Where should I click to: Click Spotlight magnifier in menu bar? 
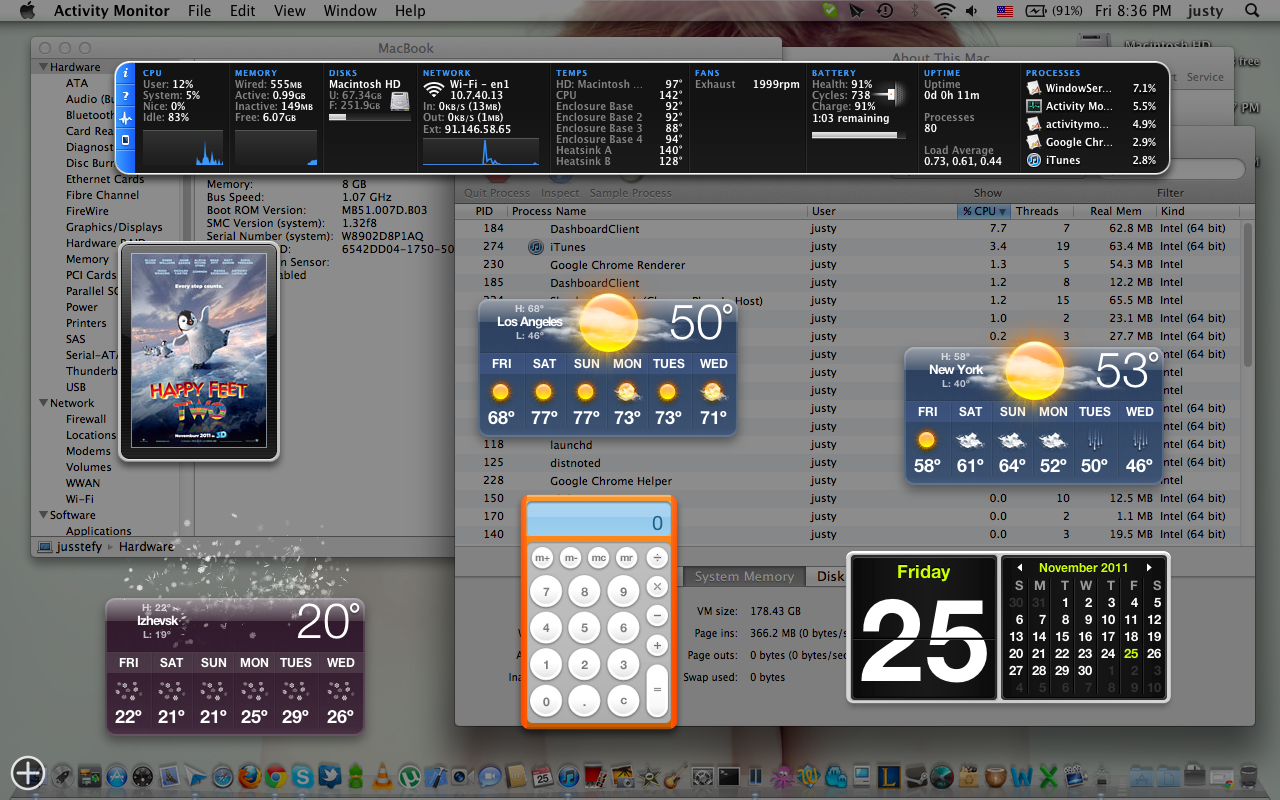click(1252, 11)
